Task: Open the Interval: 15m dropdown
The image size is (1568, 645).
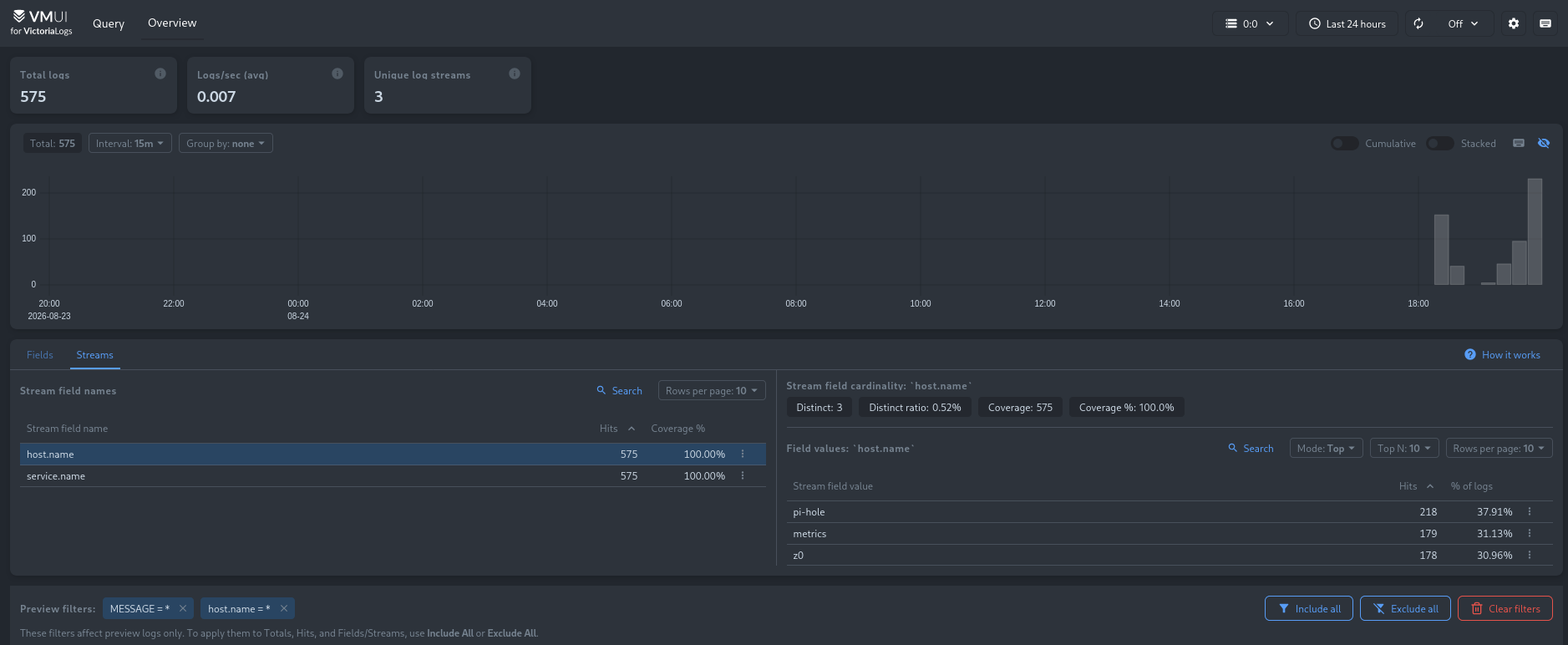Action: (129, 143)
